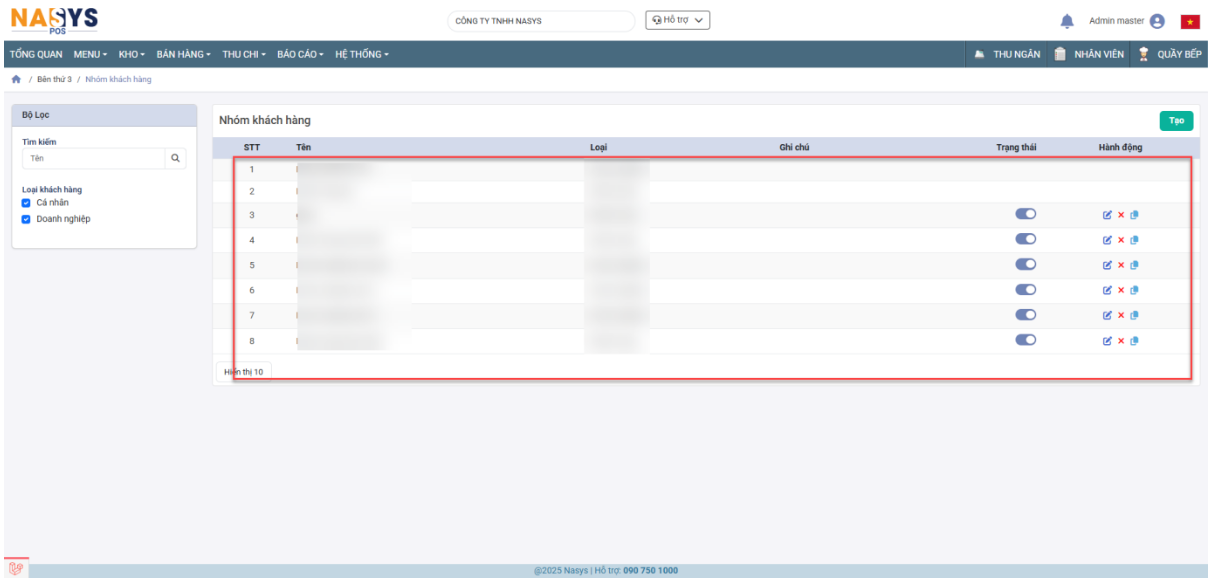Click the red delete icon in row 5
Screen dimensions: 1211x584
(1121, 265)
